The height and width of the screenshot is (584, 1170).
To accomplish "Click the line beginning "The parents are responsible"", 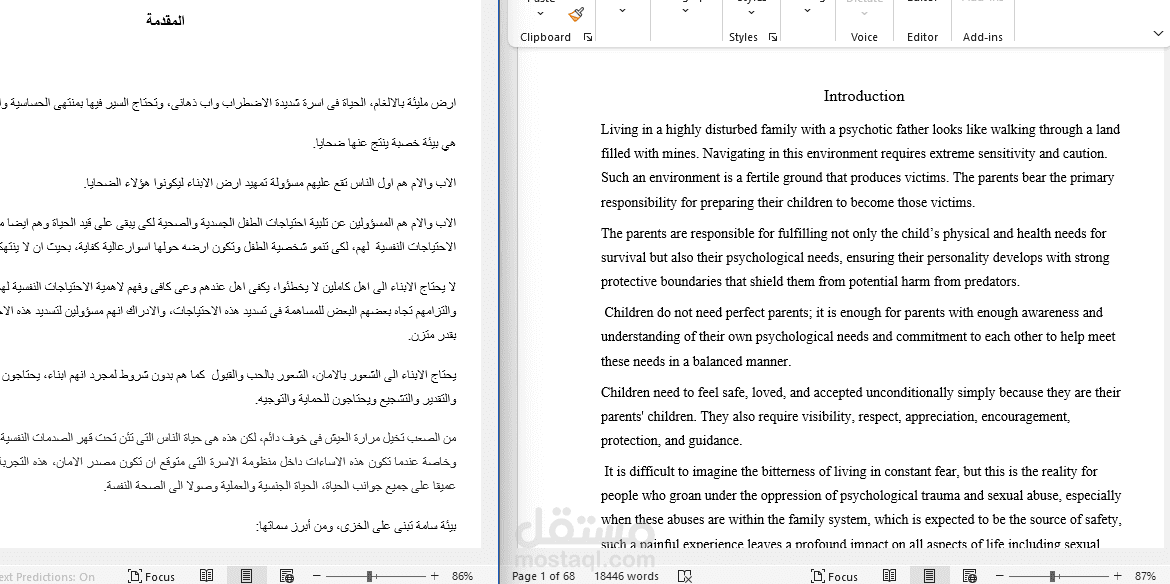I will (x=854, y=233).
